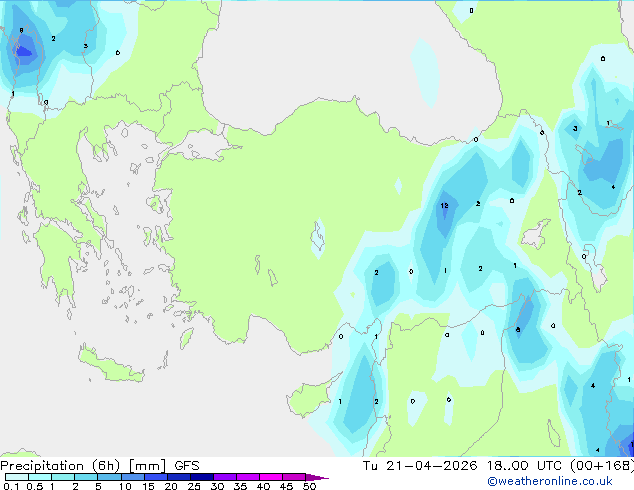
Task: Click the "10" legend scale value
Action: coord(125,486)
